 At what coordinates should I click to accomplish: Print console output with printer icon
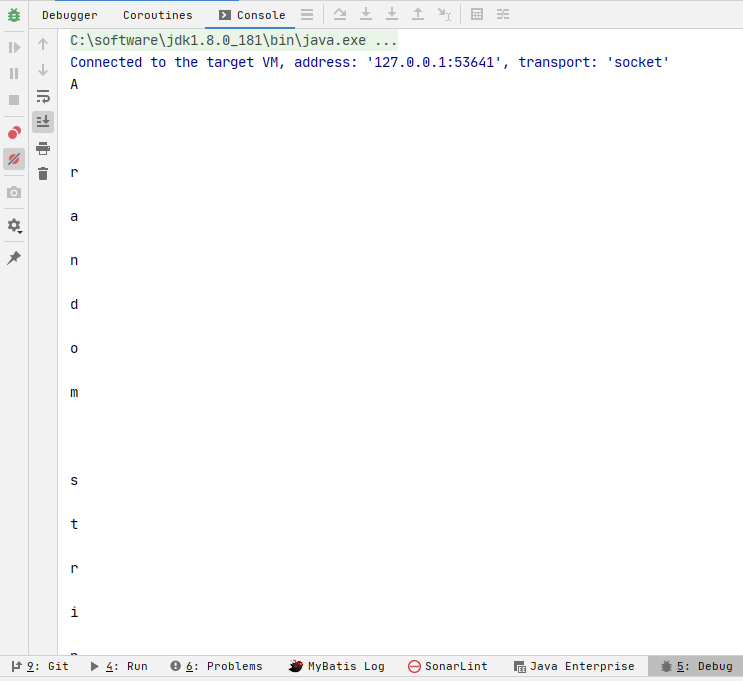(x=43, y=148)
